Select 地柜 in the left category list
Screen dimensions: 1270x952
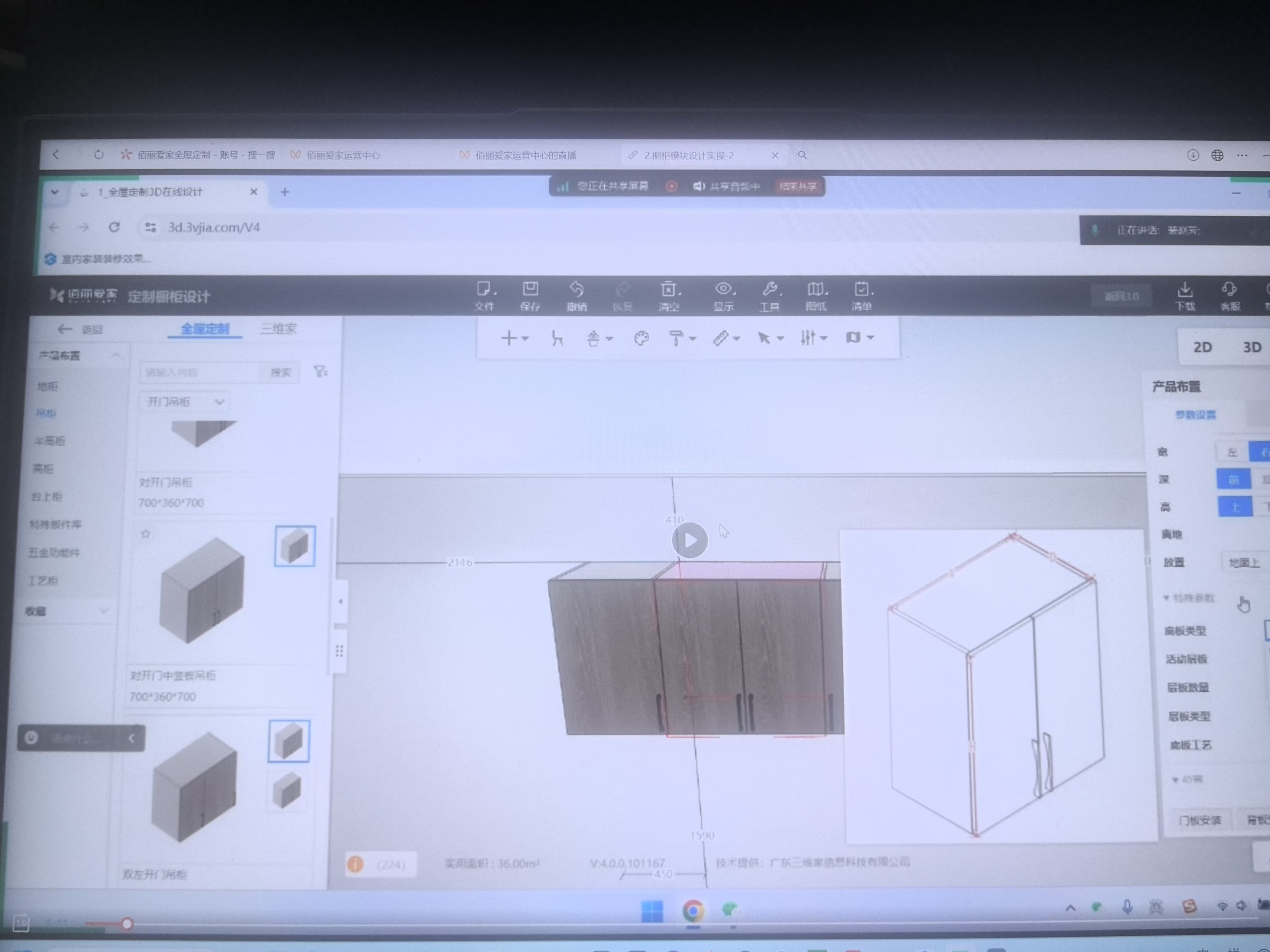pyautogui.click(x=48, y=386)
